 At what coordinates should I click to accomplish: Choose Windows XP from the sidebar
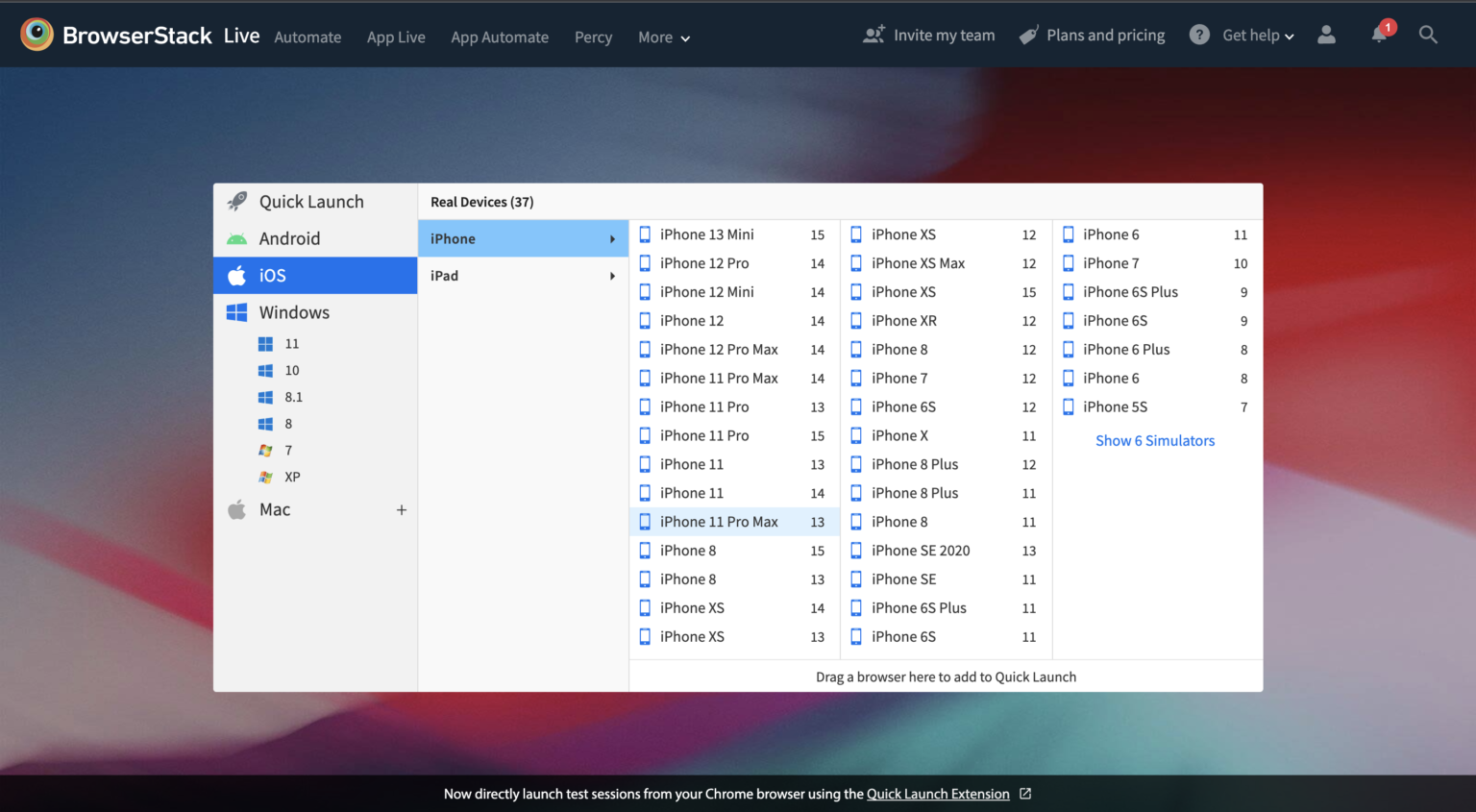pos(291,477)
